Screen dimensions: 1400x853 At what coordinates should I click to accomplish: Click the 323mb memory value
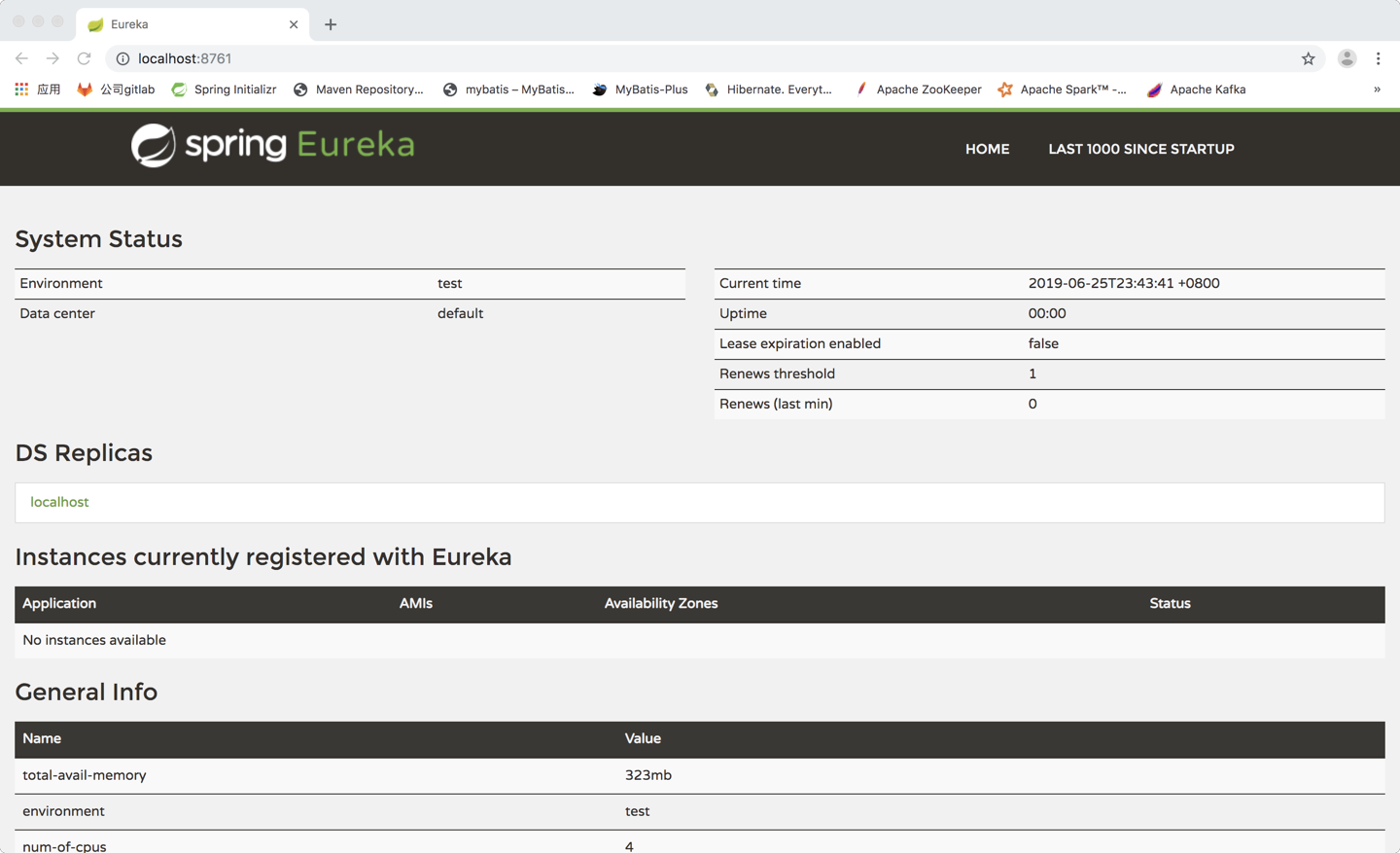648,775
